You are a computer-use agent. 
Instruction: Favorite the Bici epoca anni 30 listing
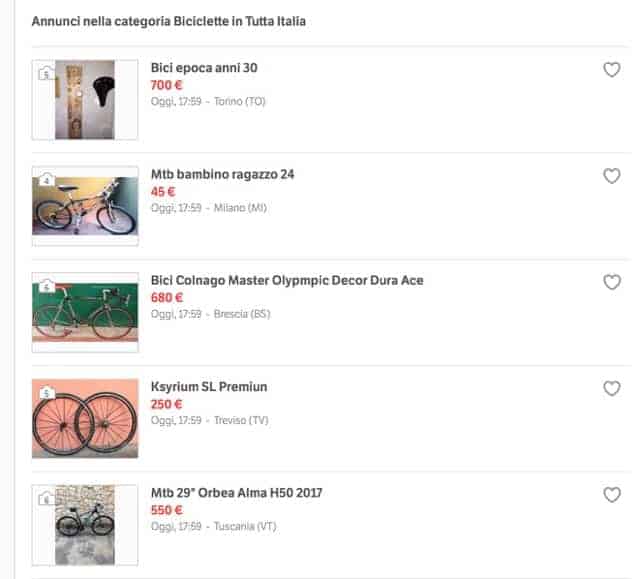[612, 70]
